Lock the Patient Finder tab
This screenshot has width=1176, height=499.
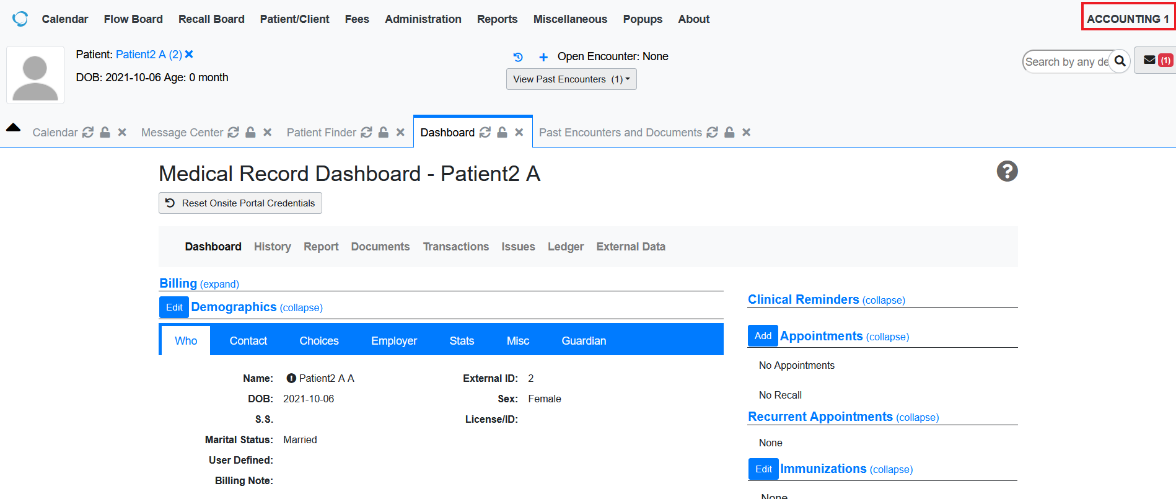click(383, 133)
